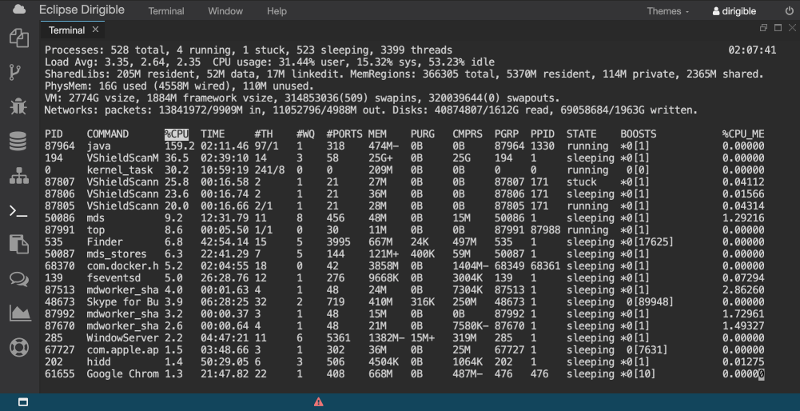Click the PhysMem summary line
The image size is (800, 411).
click(x=179, y=86)
